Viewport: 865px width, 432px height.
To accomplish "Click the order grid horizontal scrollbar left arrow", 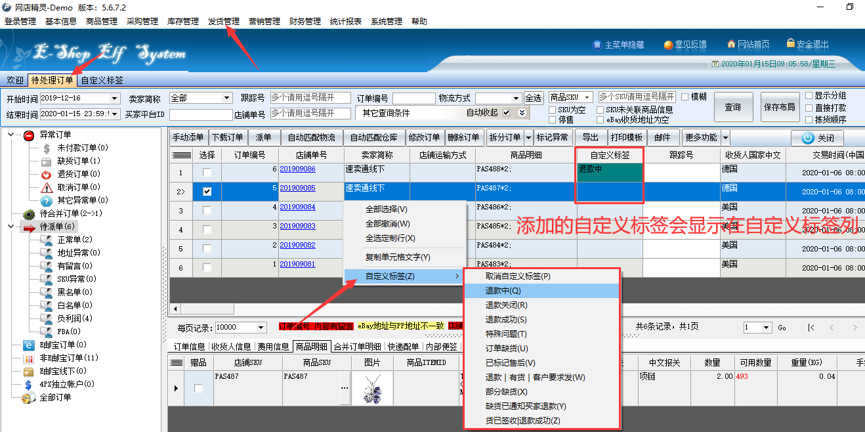I will pyautogui.click(x=176, y=308).
